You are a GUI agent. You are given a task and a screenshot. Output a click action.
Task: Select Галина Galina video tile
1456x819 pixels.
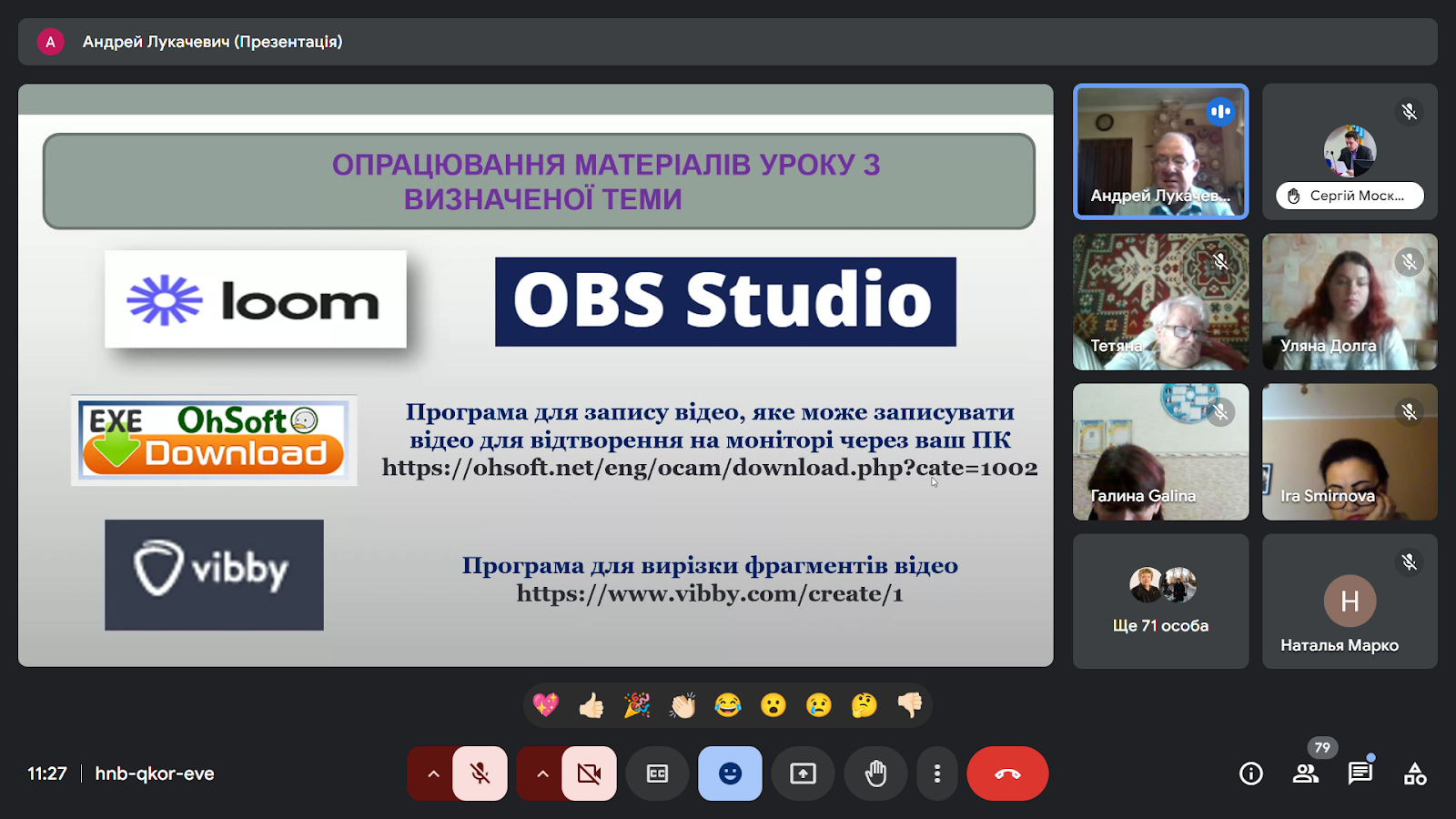[1161, 452]
